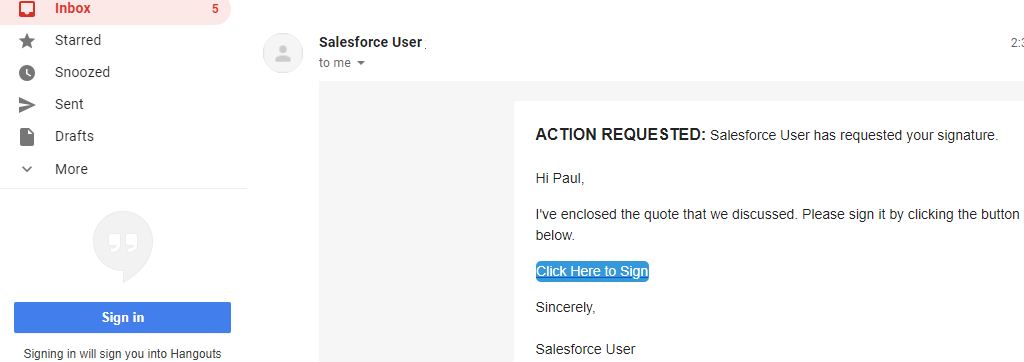Click the blue Sign in button
1024x362 pixels.
pyautogui.click(x=123, y=318)
